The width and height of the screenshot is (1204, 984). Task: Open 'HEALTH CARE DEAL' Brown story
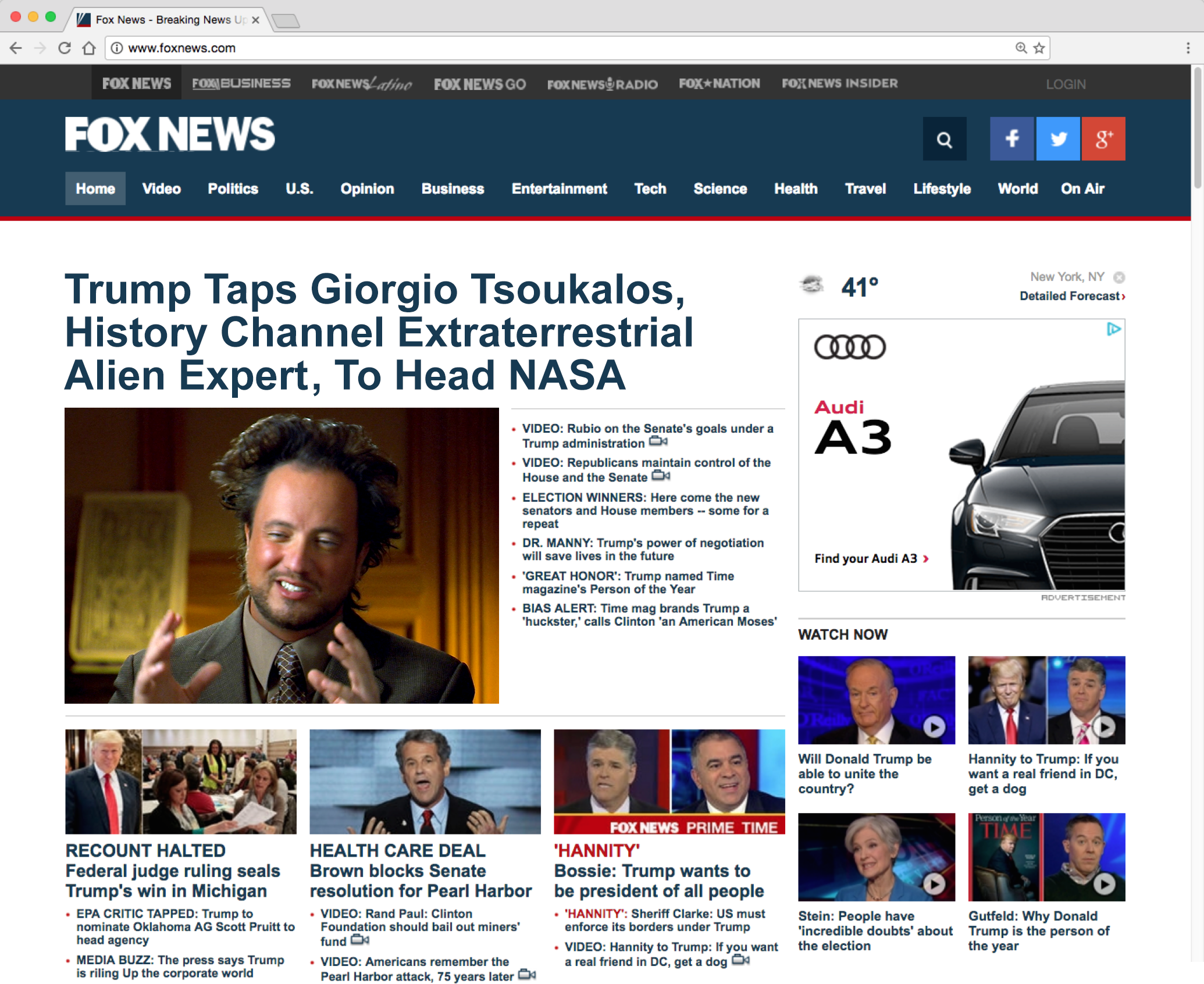421,871
